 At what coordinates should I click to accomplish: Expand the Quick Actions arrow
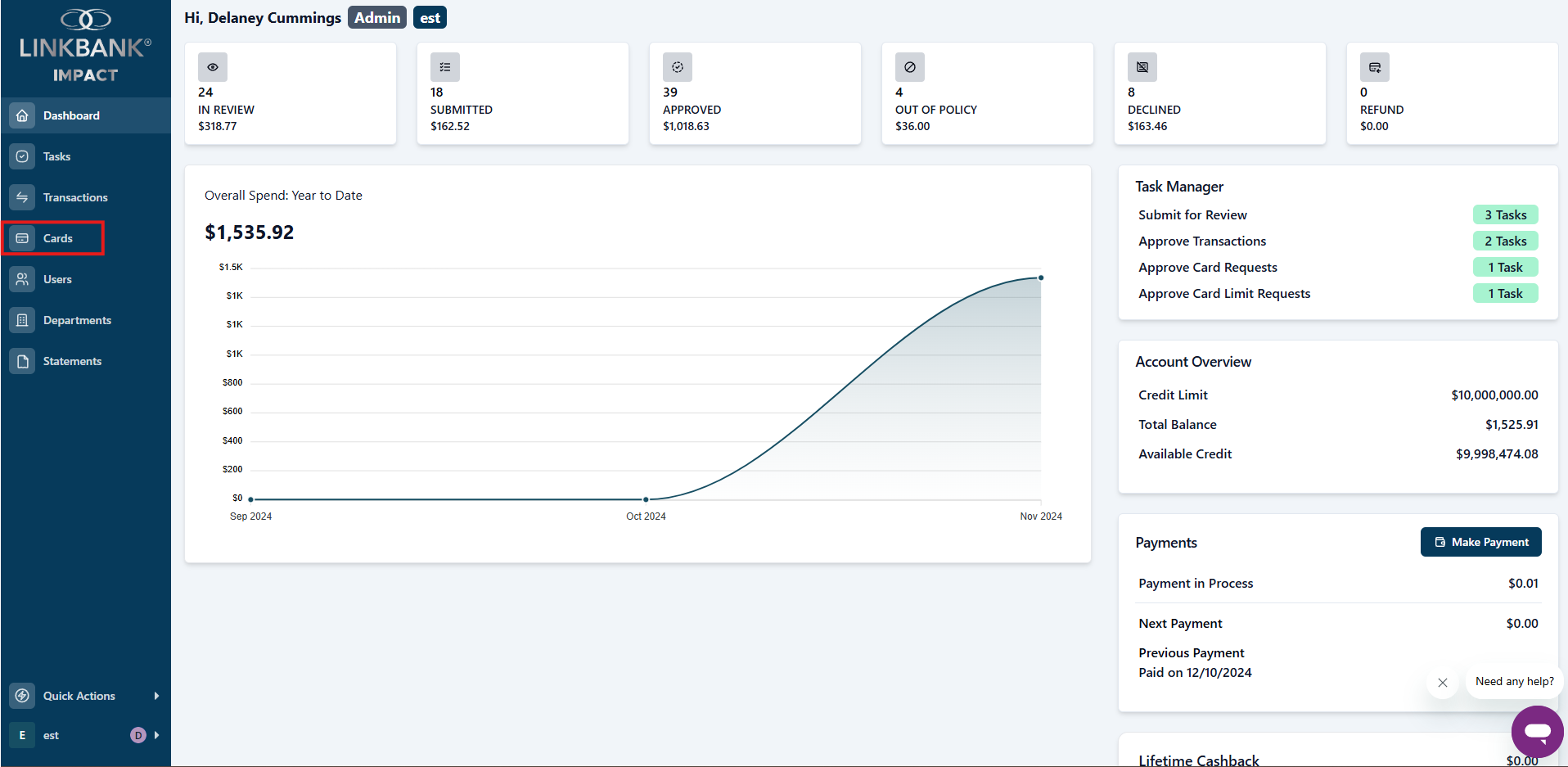tap(156, 696)
